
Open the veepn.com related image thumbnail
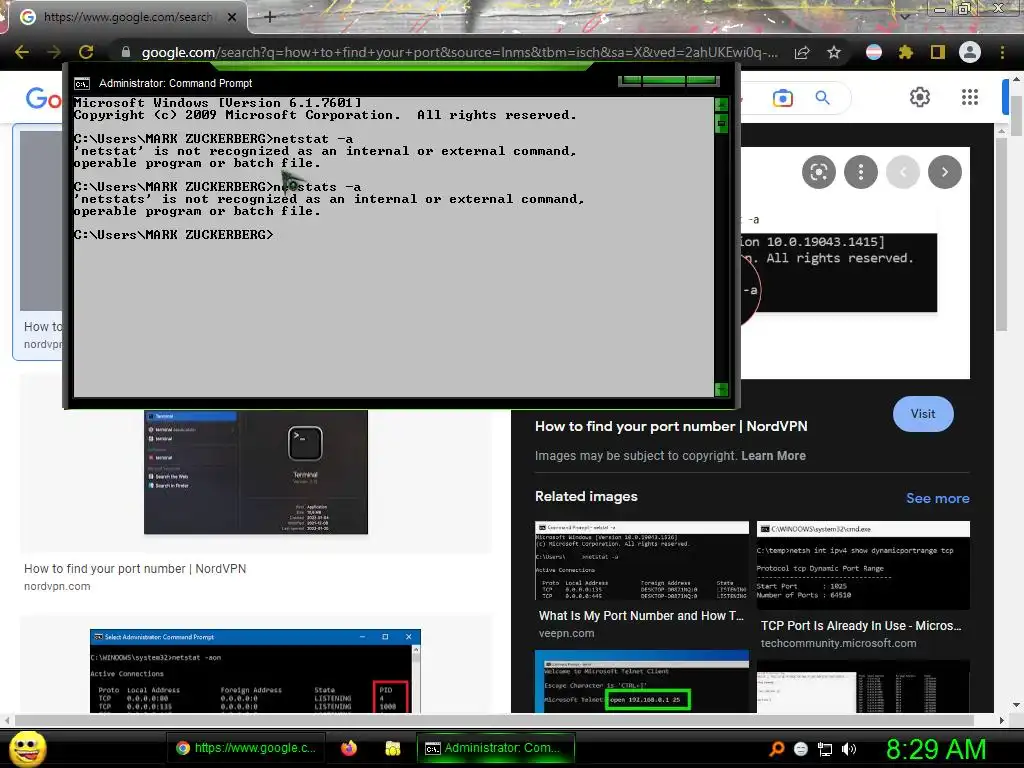(641, 560)
